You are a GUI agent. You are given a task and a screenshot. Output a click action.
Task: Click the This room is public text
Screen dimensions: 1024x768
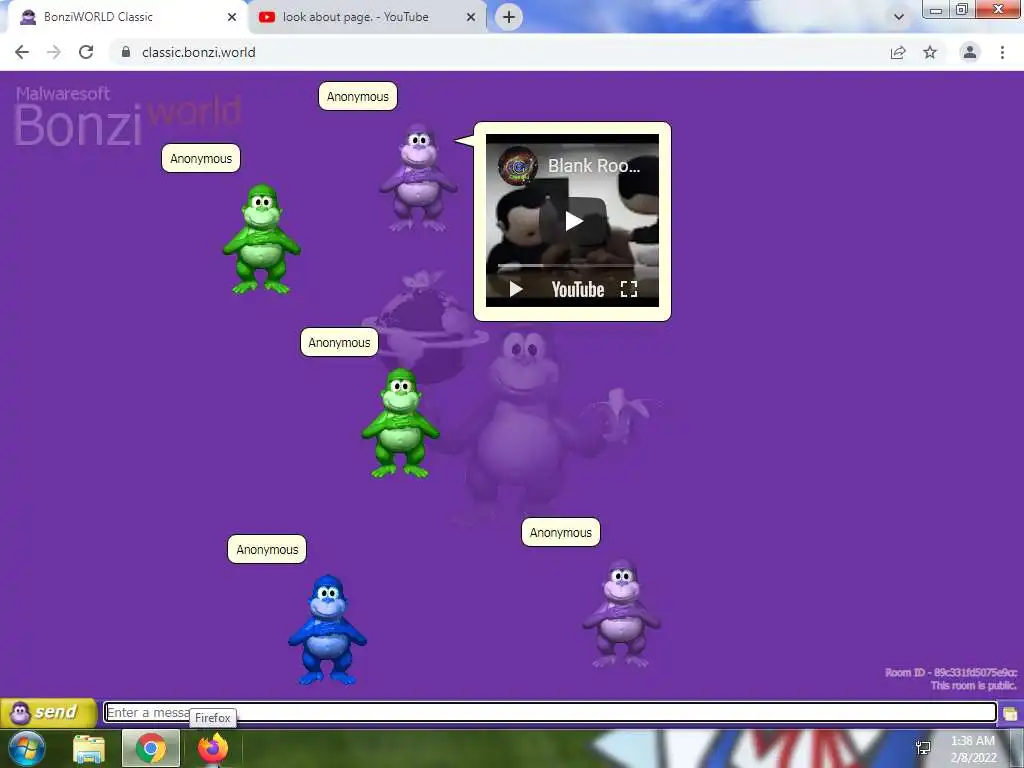pyautogui.click(x=974, y=686)
